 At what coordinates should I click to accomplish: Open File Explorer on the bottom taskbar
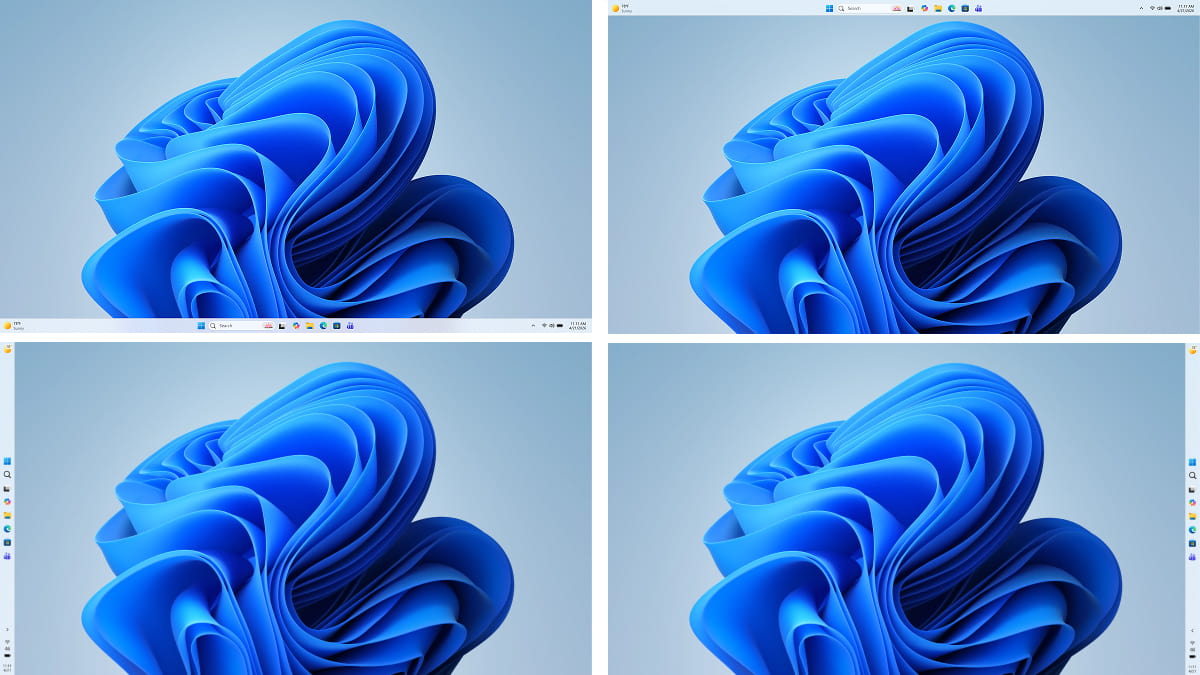click(x=310, y=326)
